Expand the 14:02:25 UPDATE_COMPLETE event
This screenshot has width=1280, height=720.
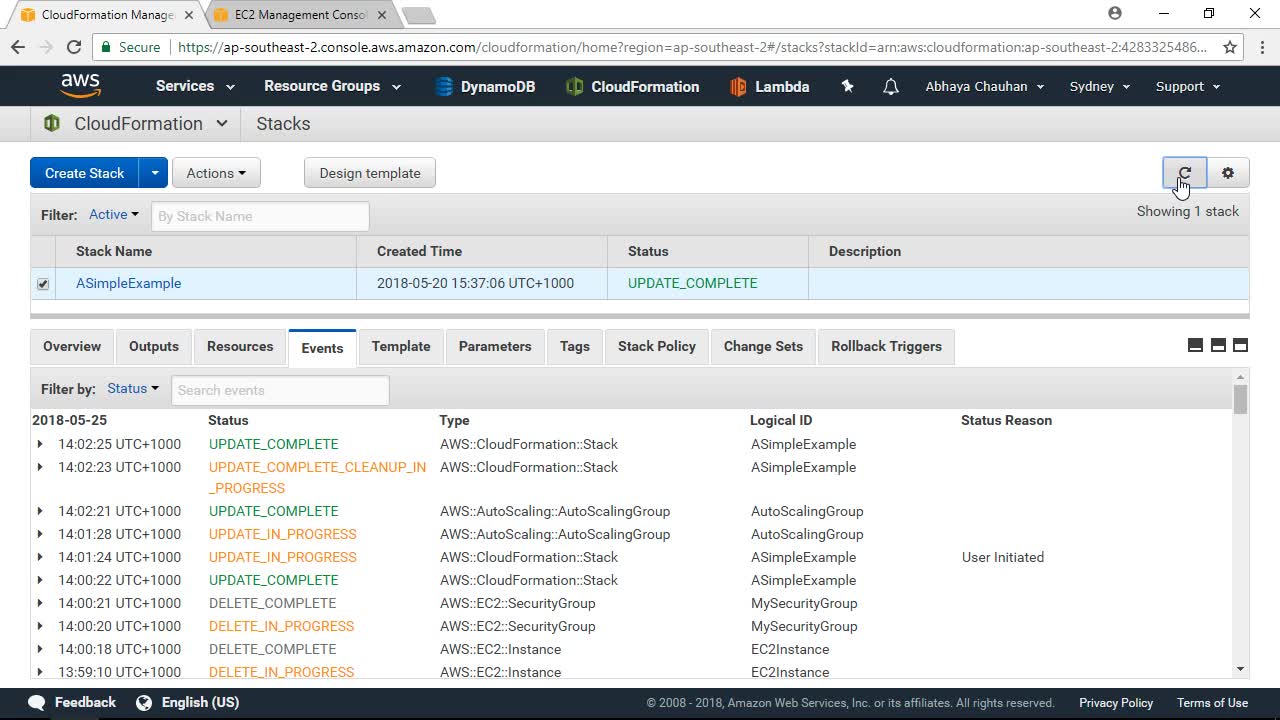40,444
